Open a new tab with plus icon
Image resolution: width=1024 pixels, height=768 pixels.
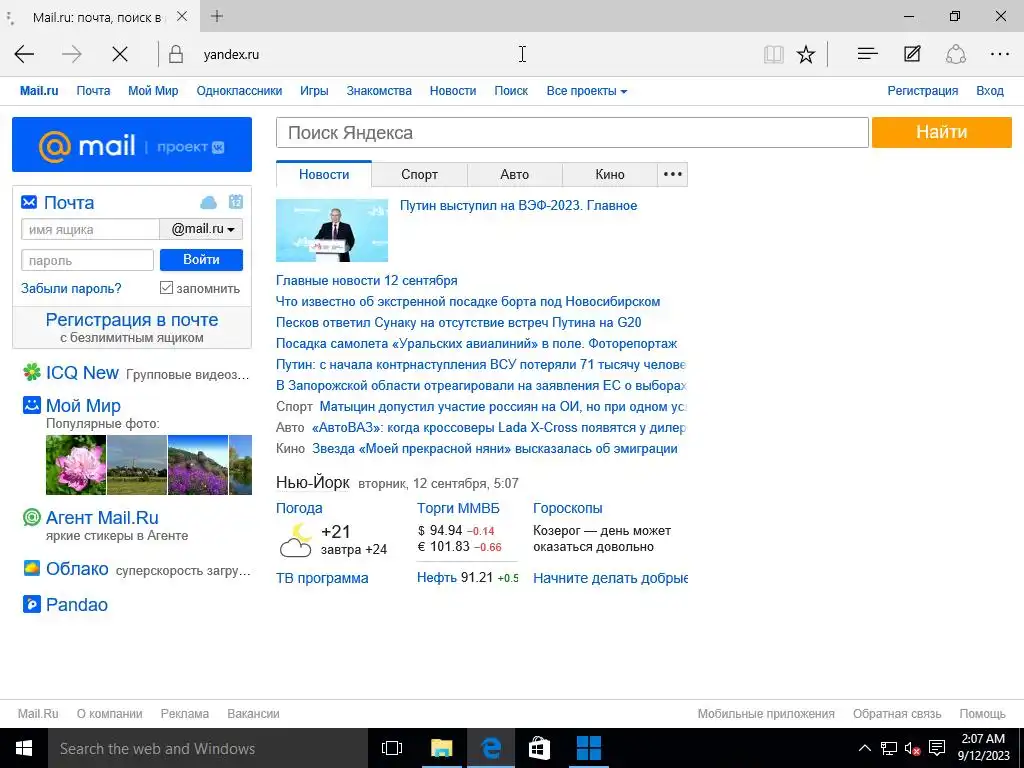point(217,16)
